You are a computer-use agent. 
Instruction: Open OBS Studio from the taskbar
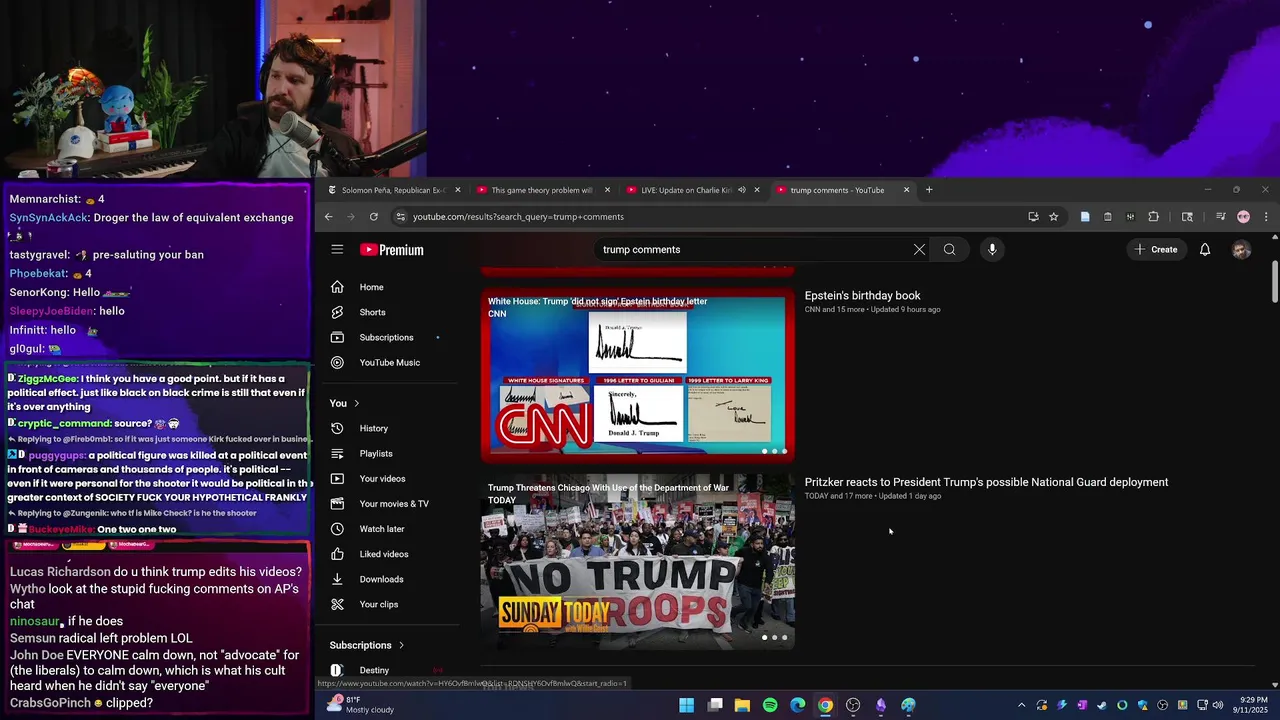pos(853,705)
